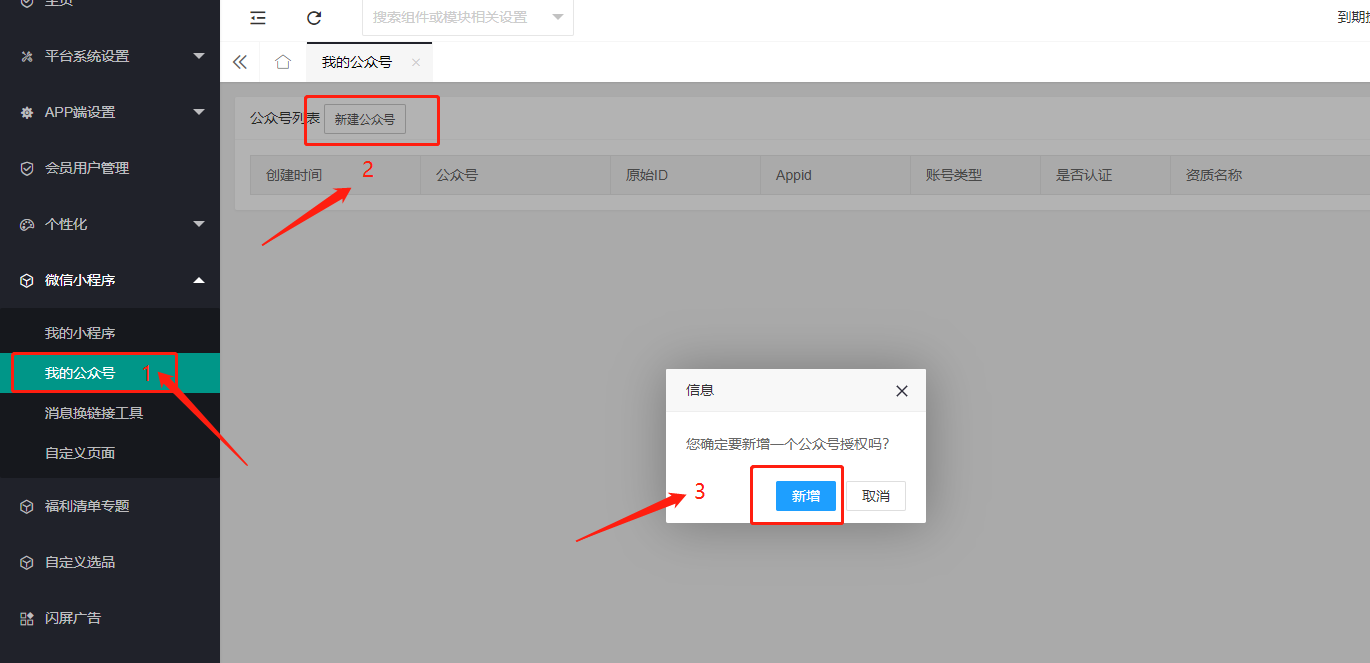Close the 我的公众号 tab with its x icon
This screenshot has height=663, width=1370.
416,62
